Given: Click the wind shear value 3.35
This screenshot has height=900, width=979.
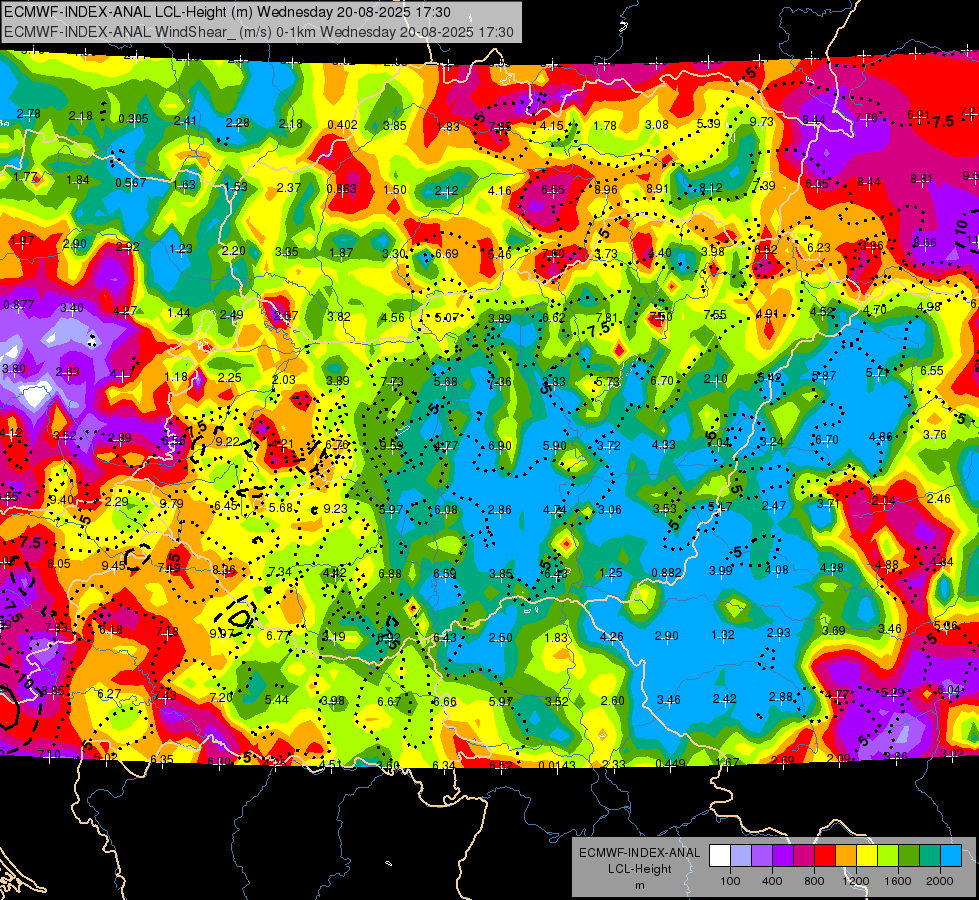Looking at the screenshot, I should pyautogui.click(x=287, y=252).
